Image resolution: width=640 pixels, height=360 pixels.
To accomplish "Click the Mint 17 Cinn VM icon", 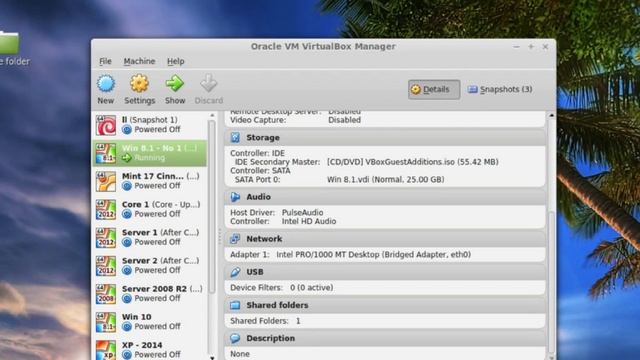I will (x=106, y=181).
